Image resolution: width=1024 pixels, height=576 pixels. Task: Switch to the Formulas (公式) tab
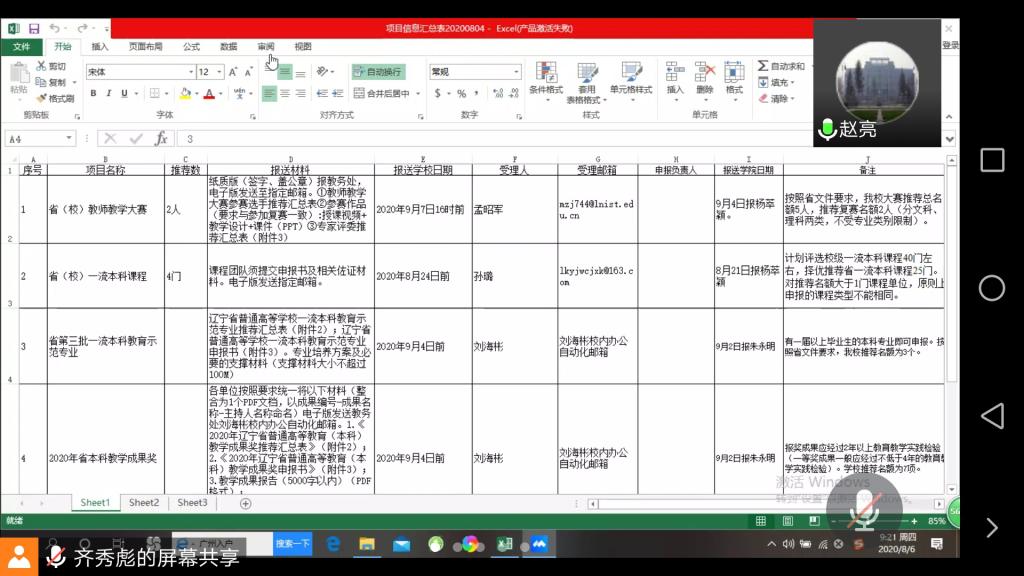pyautogui.click(x=191, y=46)
